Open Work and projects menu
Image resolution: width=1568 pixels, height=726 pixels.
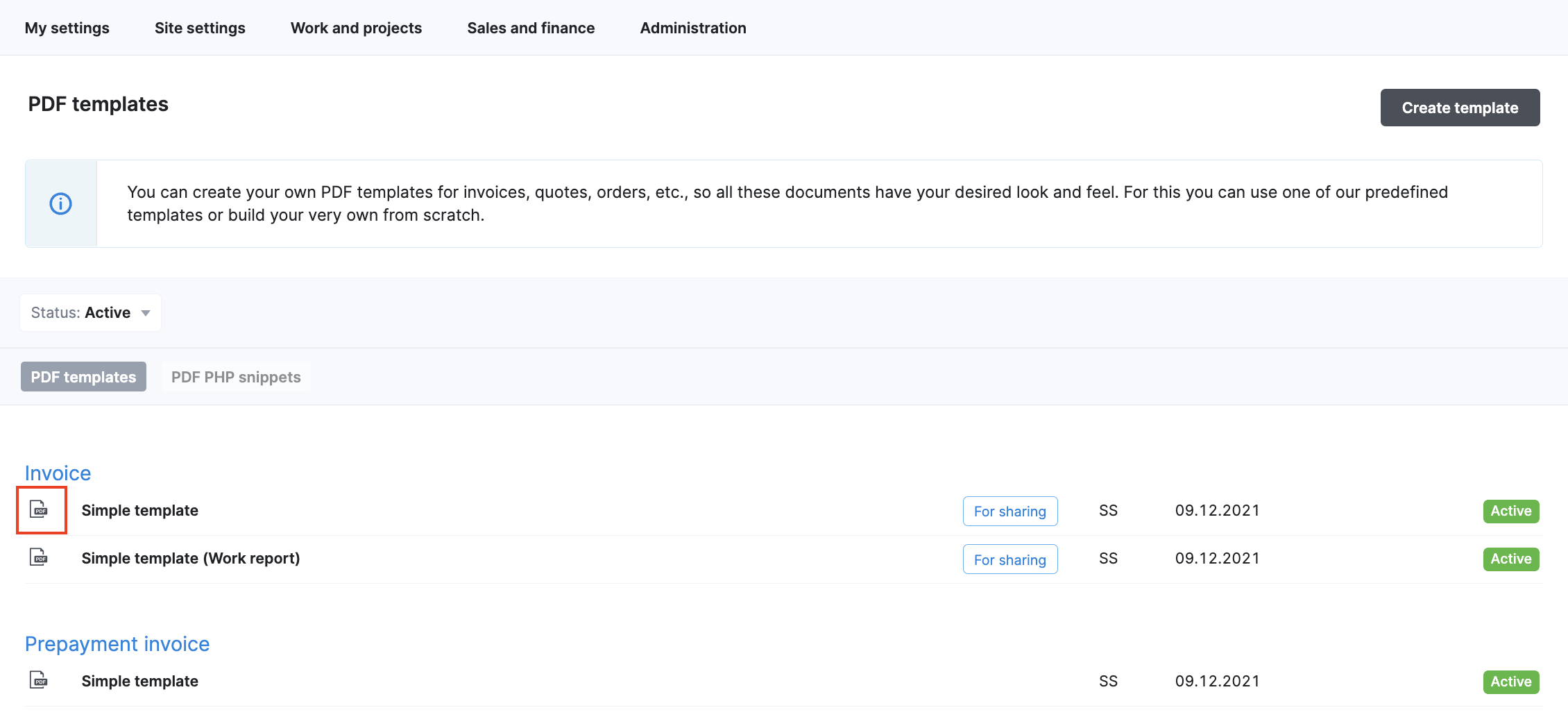[356, 28]
